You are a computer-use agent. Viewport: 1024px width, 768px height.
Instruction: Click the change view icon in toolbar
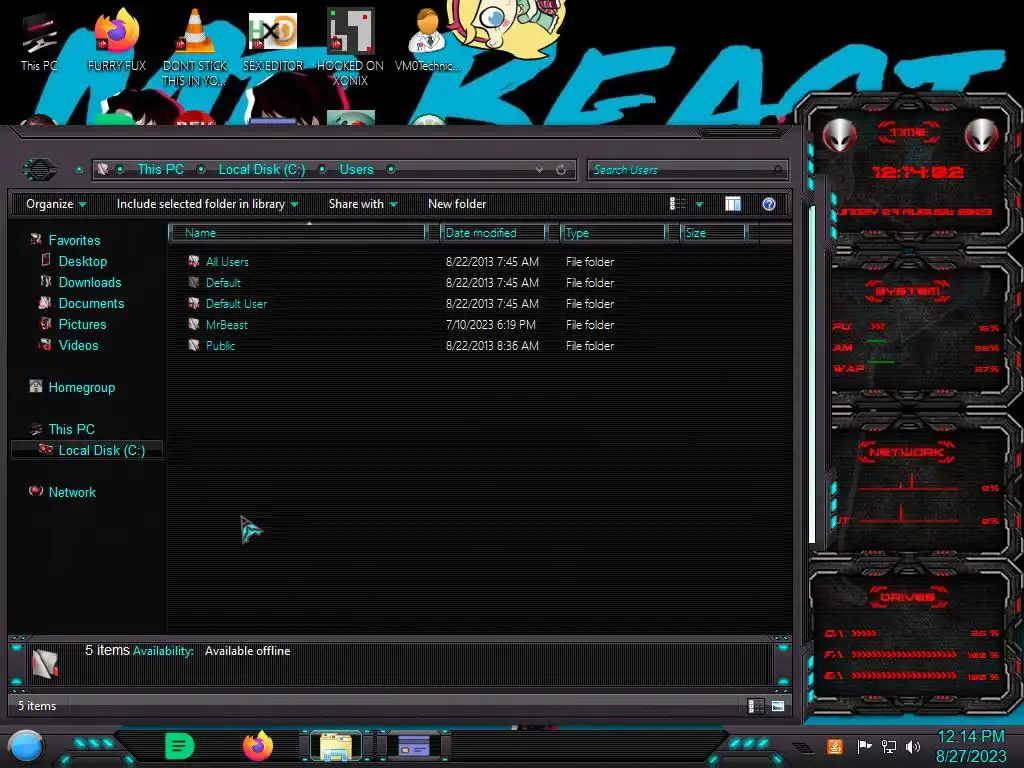click(678, 204)
